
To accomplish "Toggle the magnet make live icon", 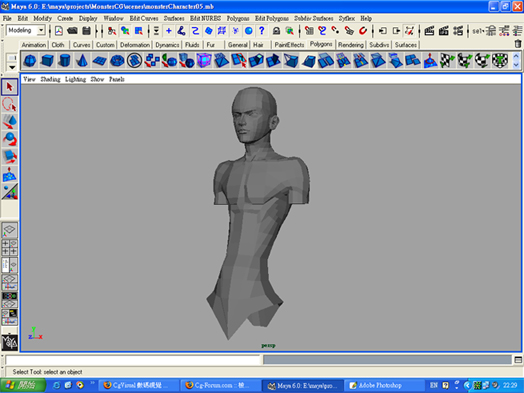I will click(363, 31).
